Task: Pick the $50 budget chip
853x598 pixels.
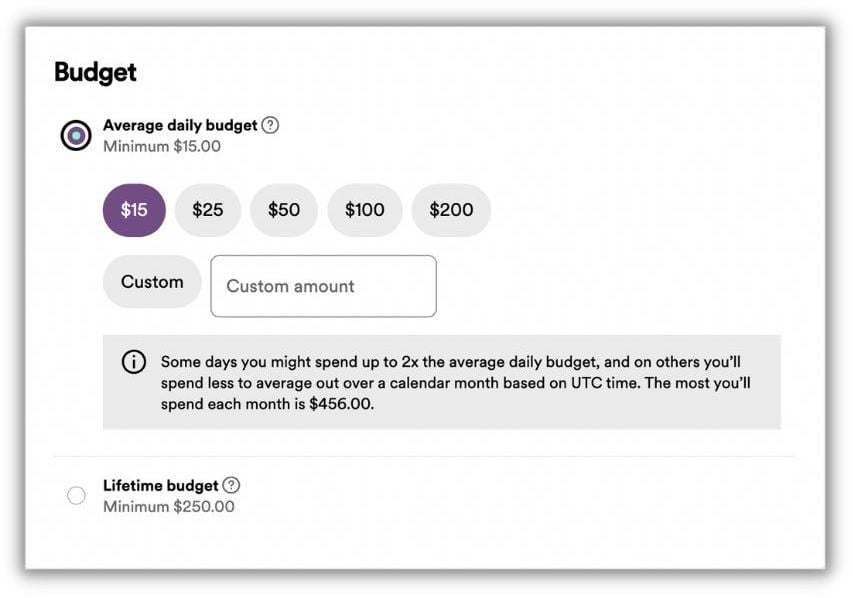Action: click(x=284, y=210)
